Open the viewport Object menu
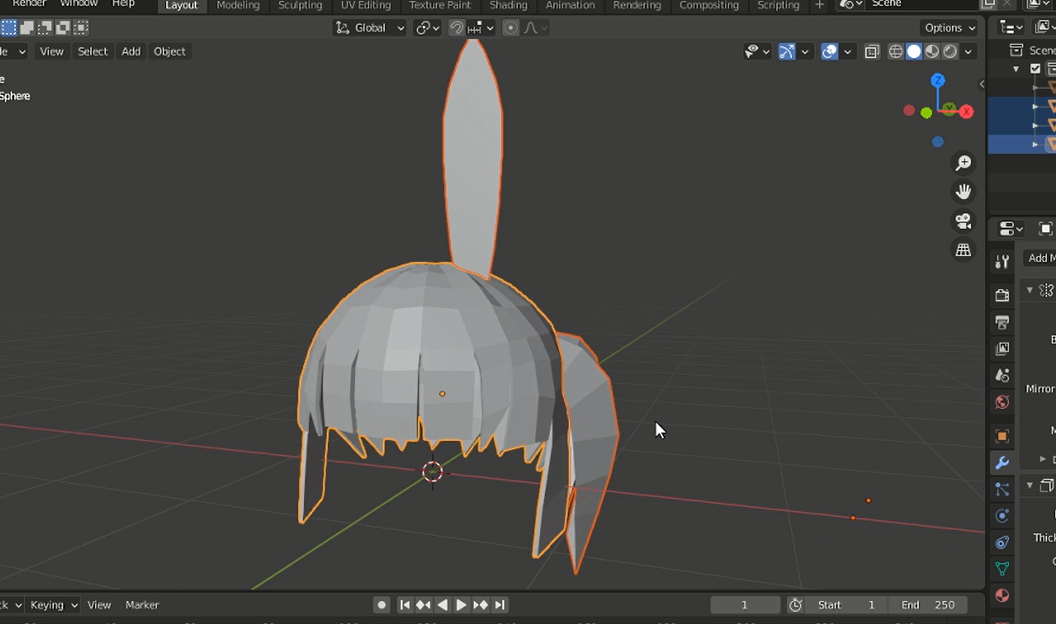This screenshot has width=1056, height=624. tap(169, 52)
